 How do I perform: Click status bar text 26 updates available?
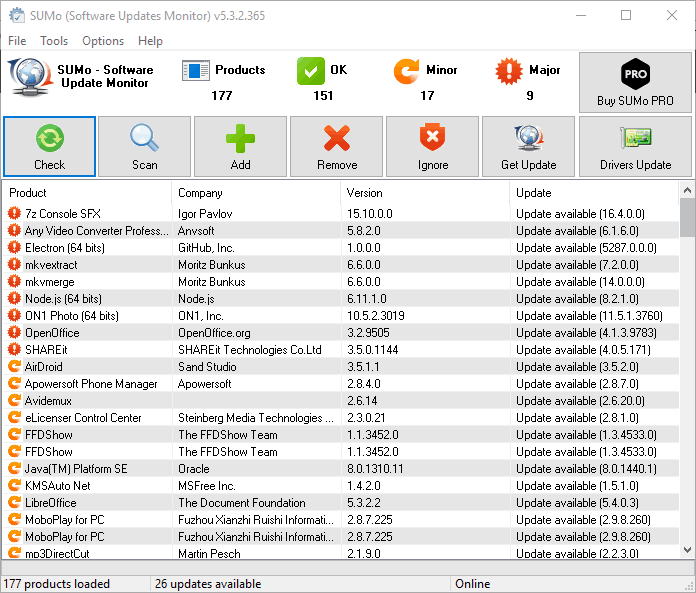208,583
